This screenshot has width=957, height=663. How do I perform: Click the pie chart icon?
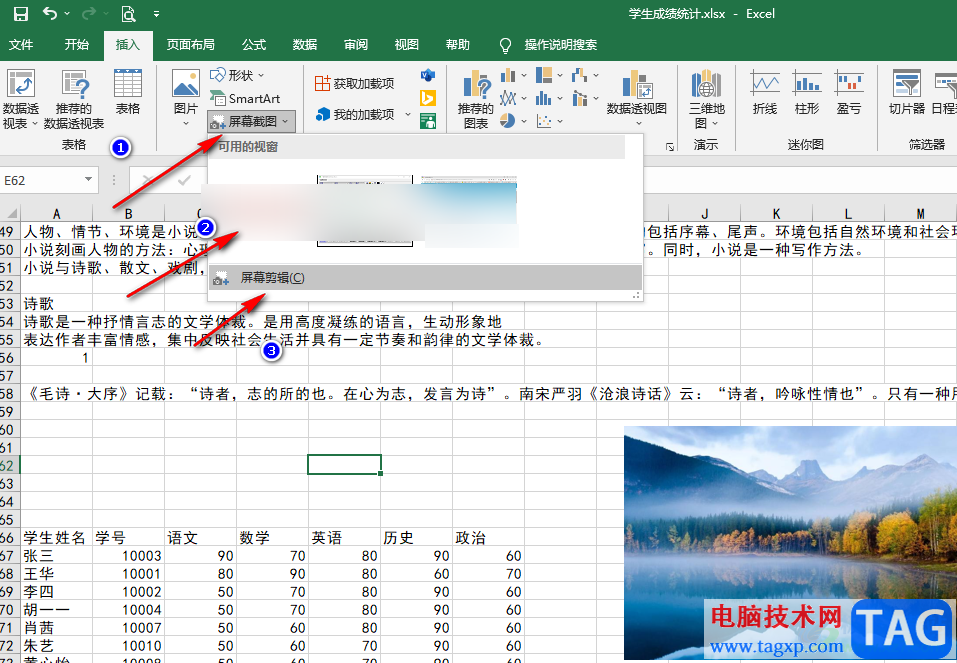[508, 121]
